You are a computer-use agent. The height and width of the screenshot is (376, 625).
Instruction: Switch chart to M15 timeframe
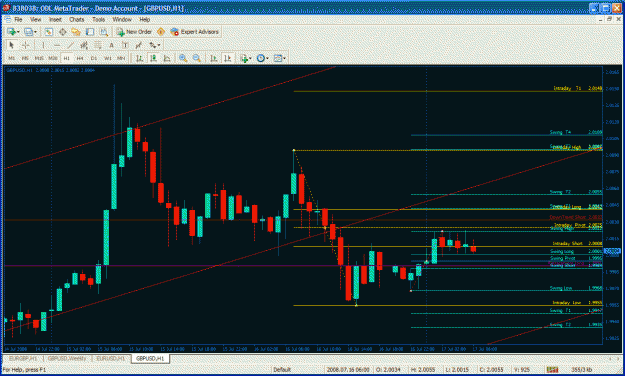[x=39, y=58]
